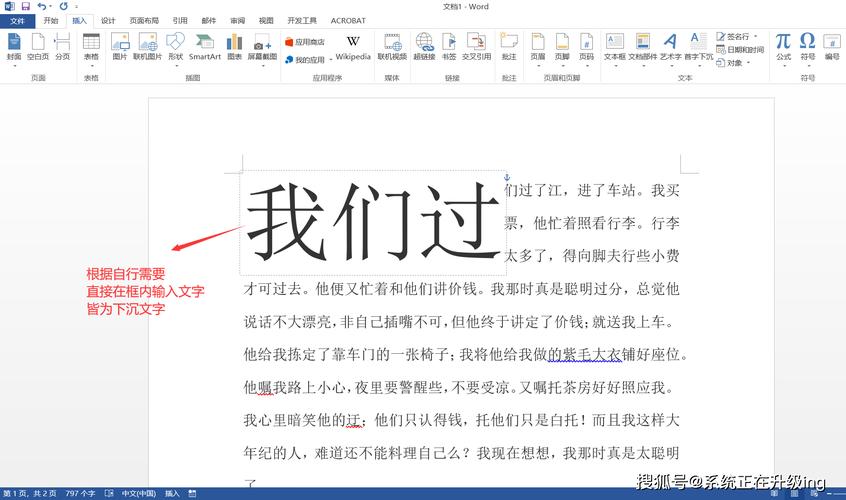Insert 联机图片 (Online Pictures)
This screenshot has width=846, height=500.
pos(147,46)
